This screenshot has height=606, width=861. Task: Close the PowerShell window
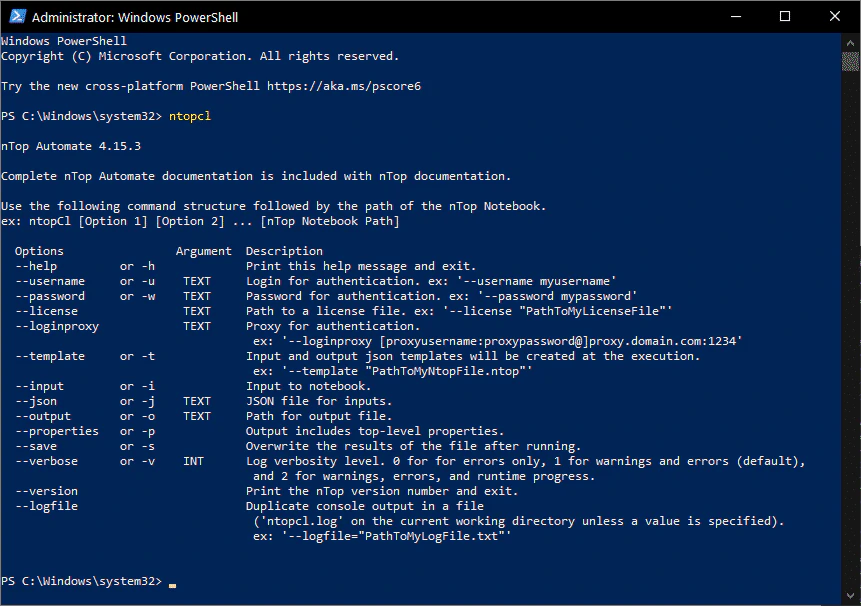(835, 16)
